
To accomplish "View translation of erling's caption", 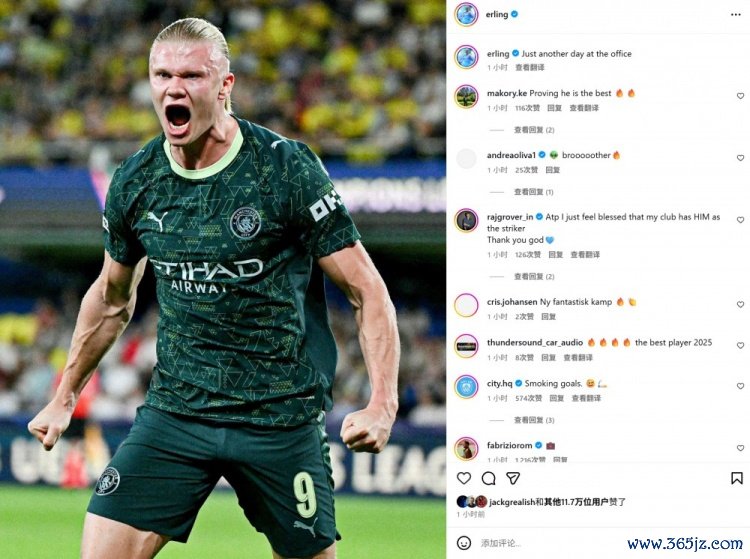I will pos(529,68).
